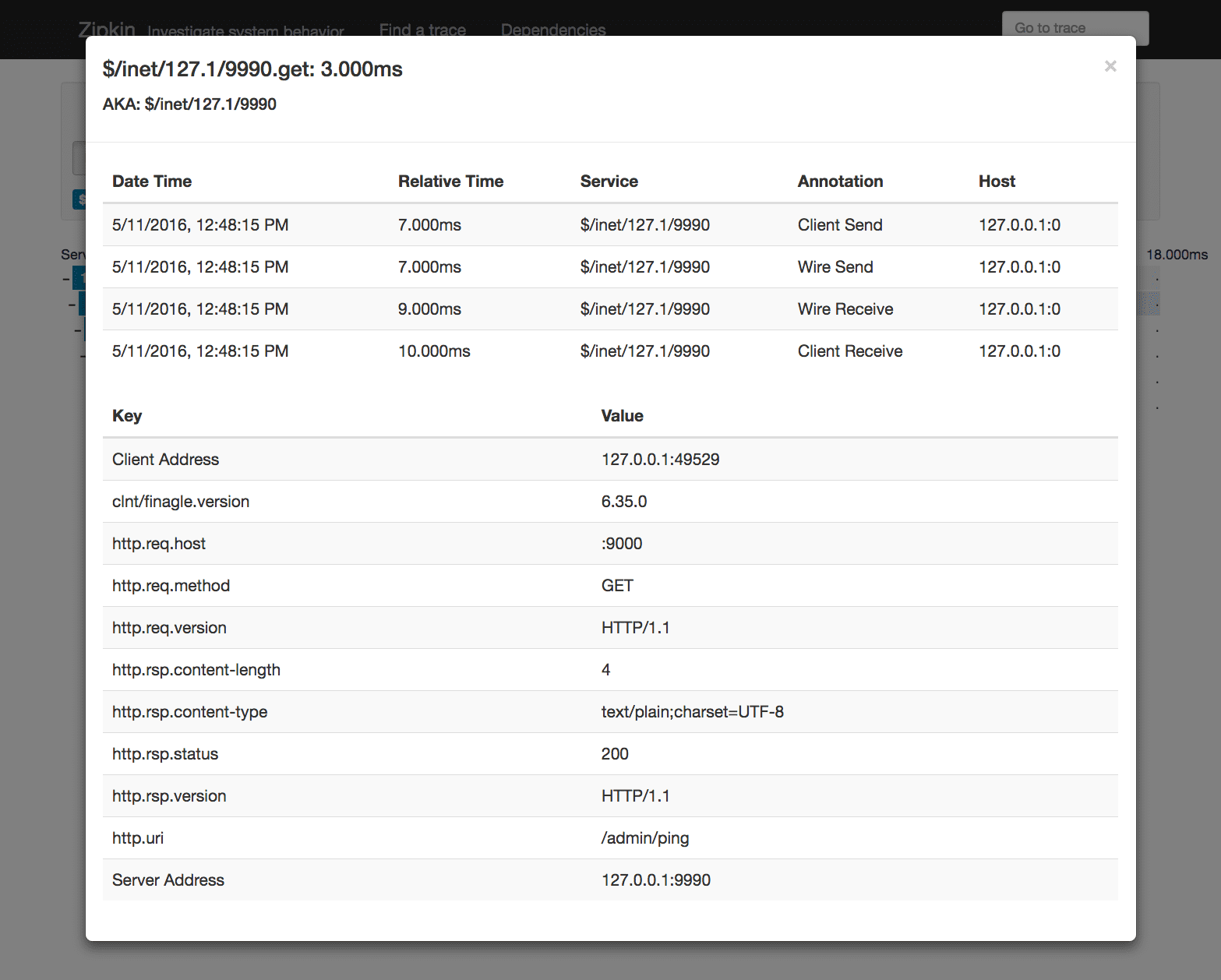Click the Zipkin logo in header
The height and width of the screenshot is (980, 1221).
pyautogui.click(x=107, y=30)
